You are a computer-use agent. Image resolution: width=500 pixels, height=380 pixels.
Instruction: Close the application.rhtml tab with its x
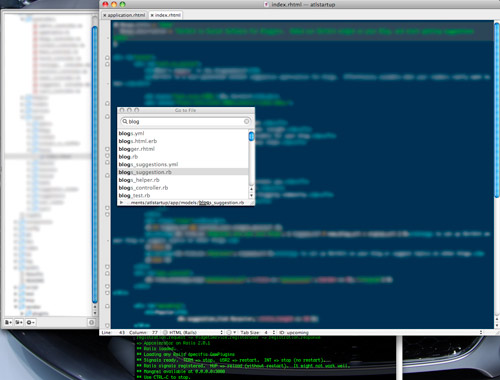(105, 15)
